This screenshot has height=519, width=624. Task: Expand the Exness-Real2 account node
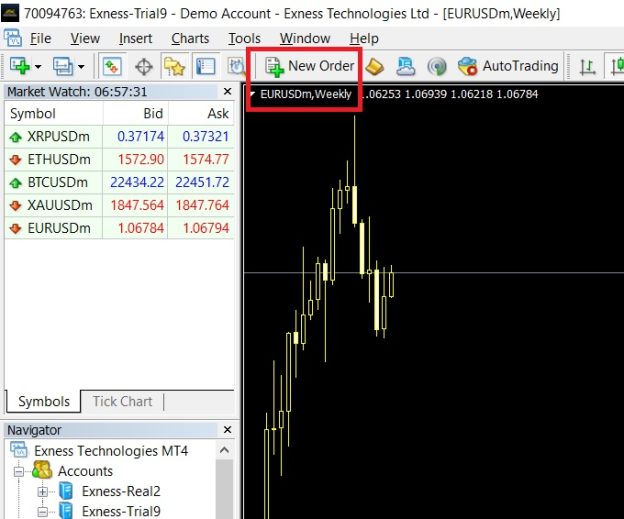coord(43,492)
